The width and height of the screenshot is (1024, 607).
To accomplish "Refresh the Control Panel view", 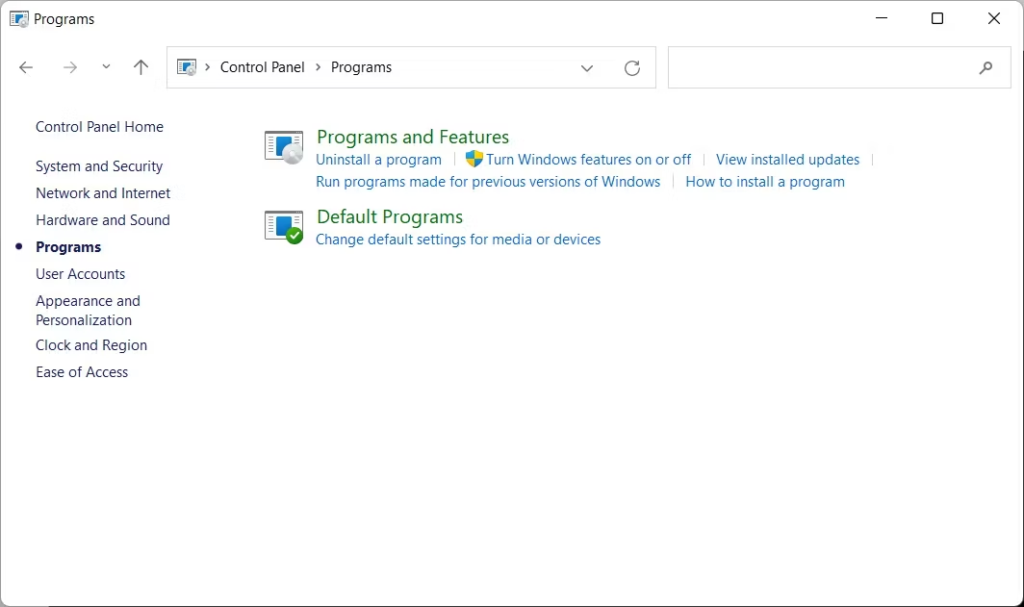I will pyautogui.click(x=632, y=68).
